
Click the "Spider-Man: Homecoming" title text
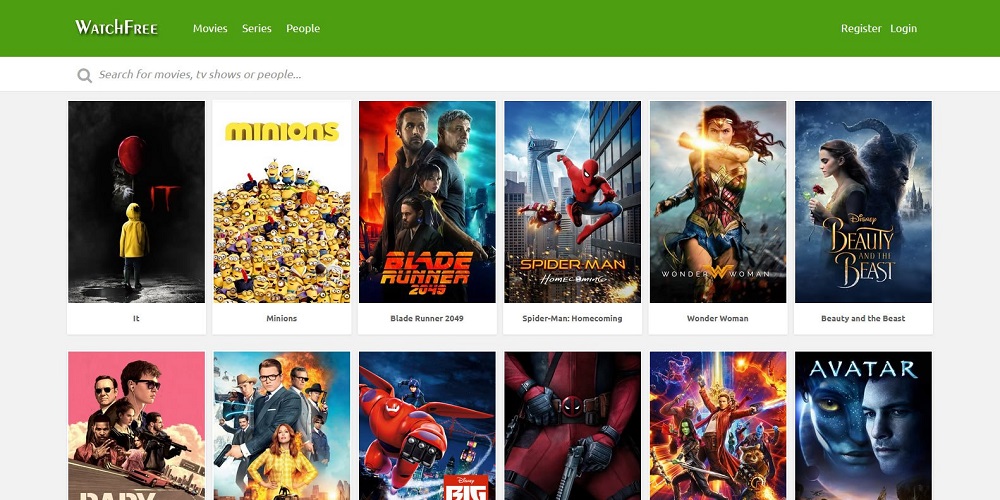573,318
